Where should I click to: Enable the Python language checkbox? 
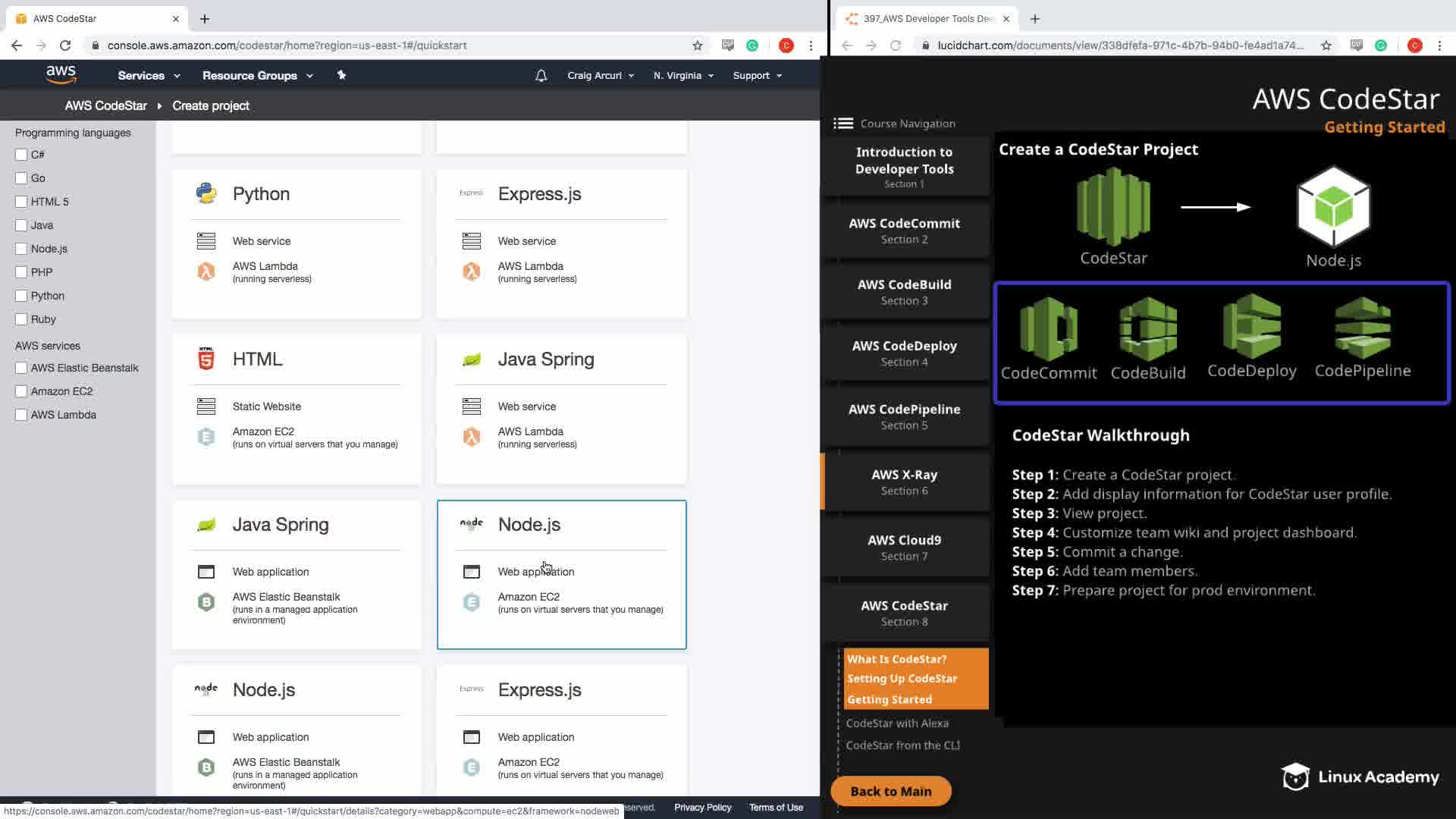tap(21, 296)
